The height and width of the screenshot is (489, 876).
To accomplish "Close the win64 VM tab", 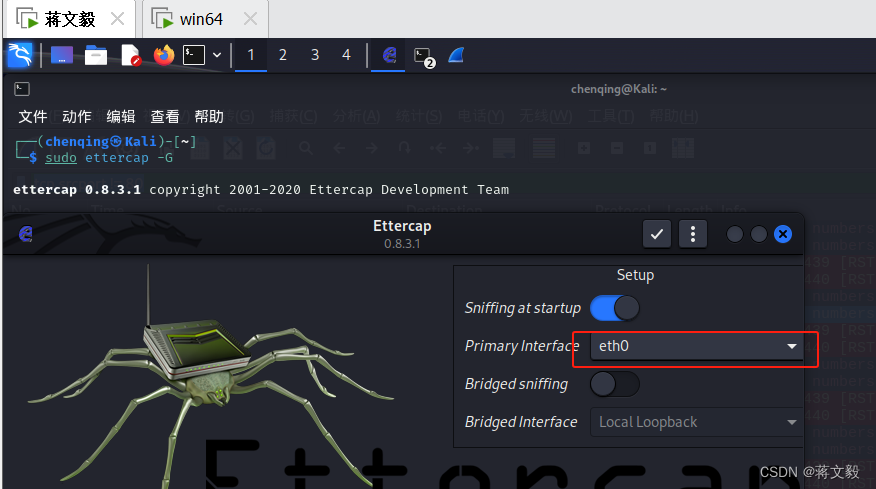I will click(250, 19).
